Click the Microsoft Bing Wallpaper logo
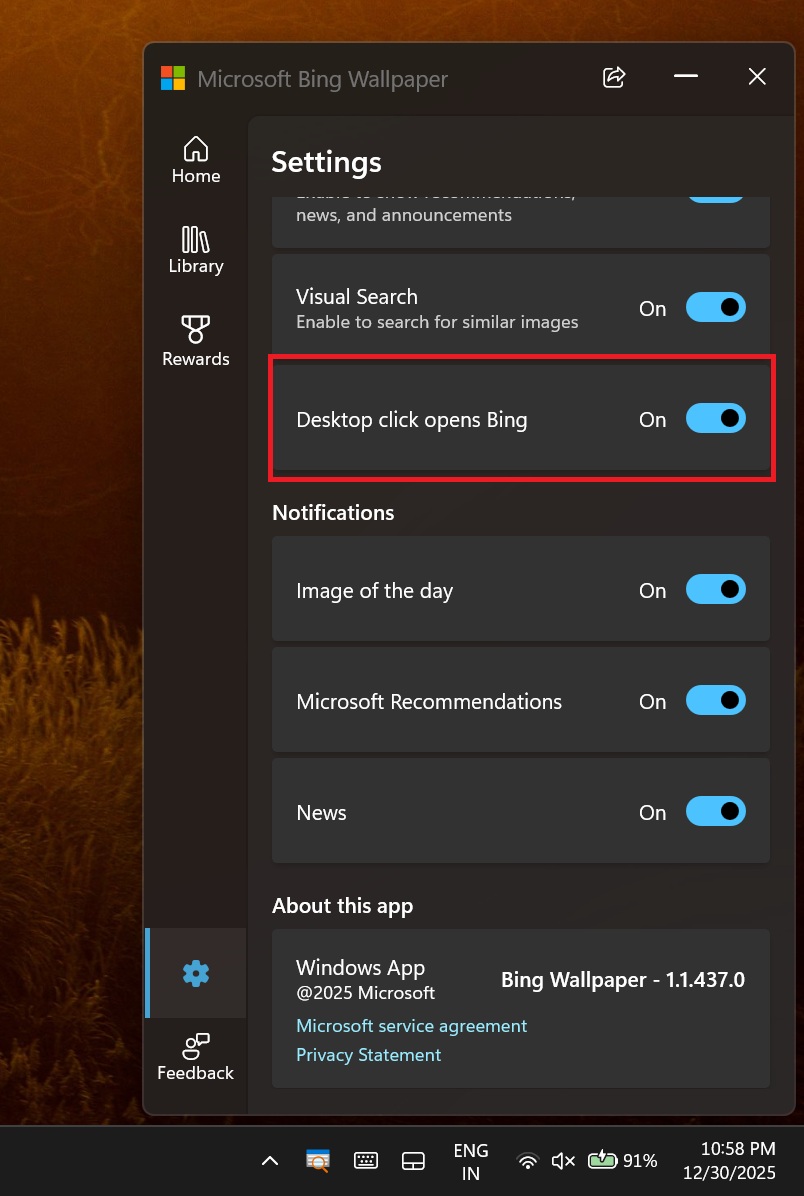This screenshot has height=1196, width=804. (172, 77)
